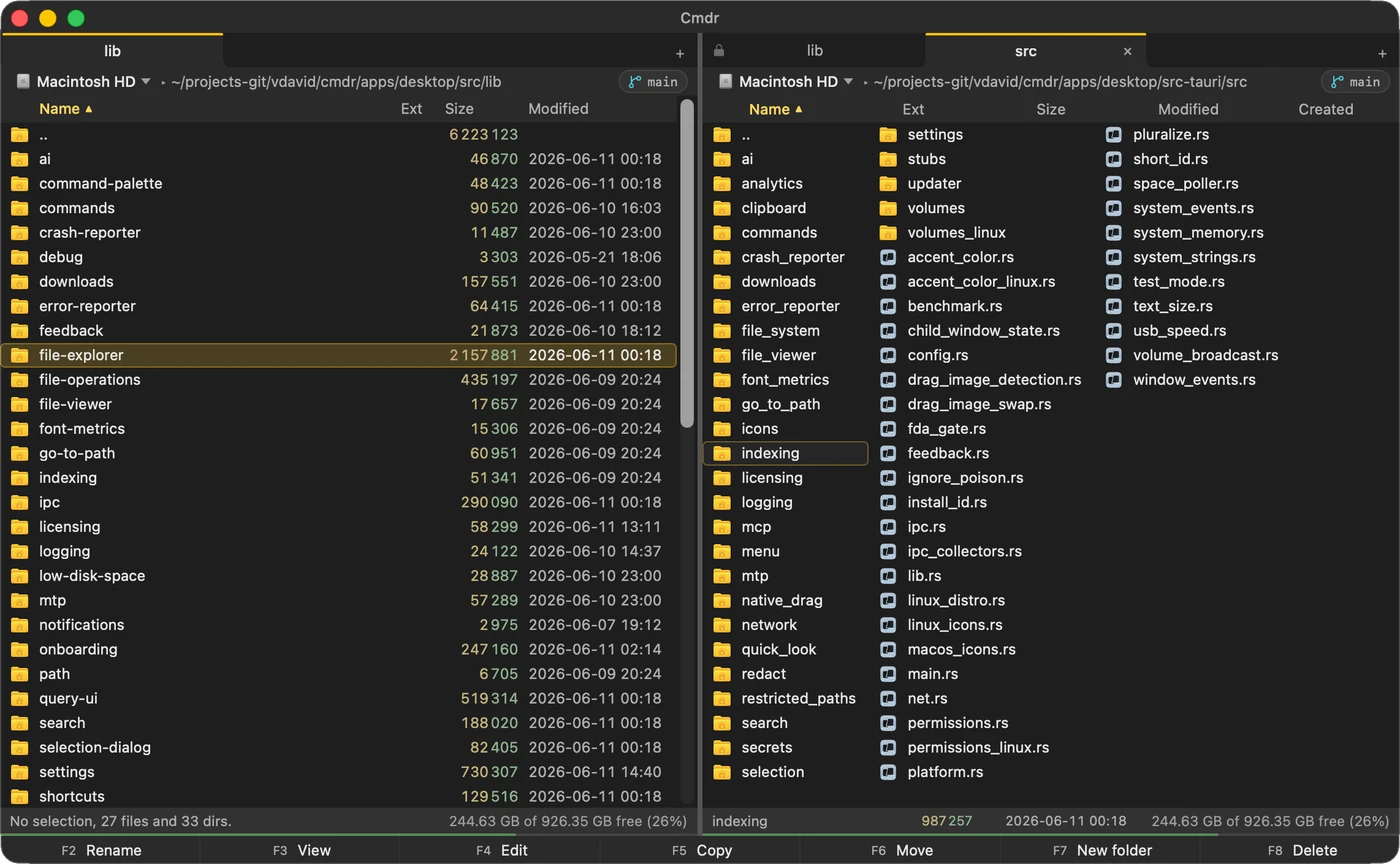
Task: Click the file icon of usb_speed.rs
Action: [1113, 331]
